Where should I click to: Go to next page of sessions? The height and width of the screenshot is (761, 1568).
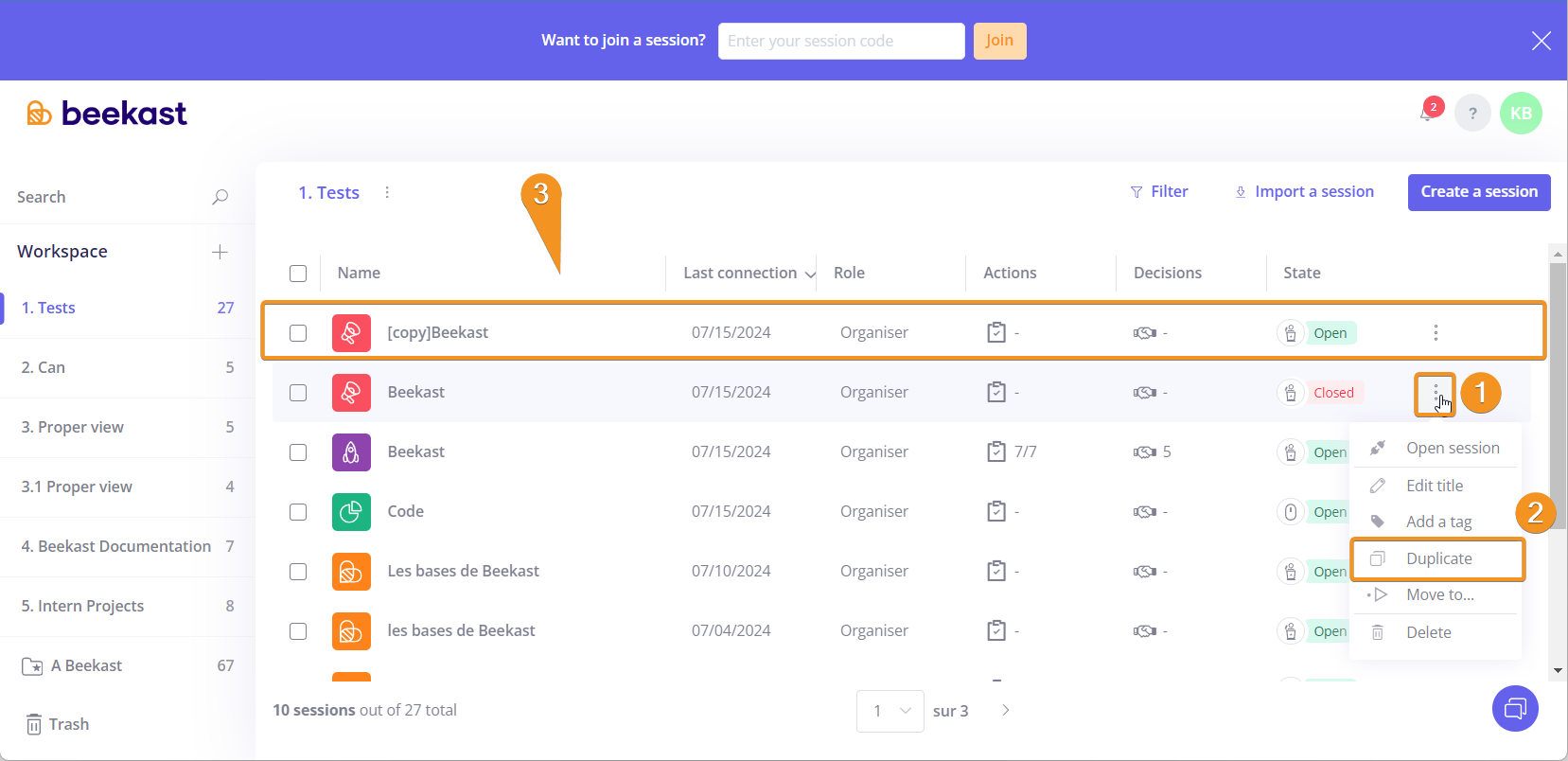point(1006,710)
